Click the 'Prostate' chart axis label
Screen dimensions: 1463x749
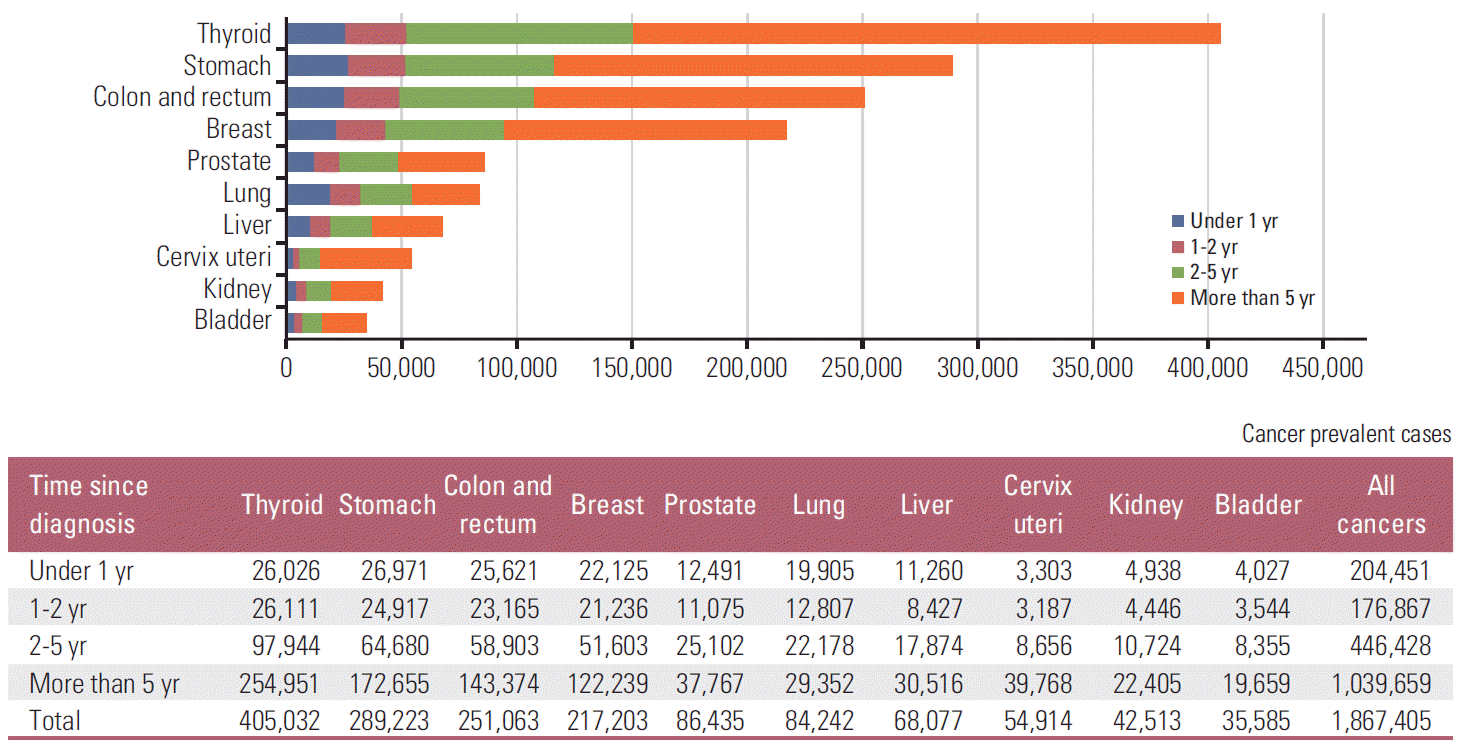229,162
